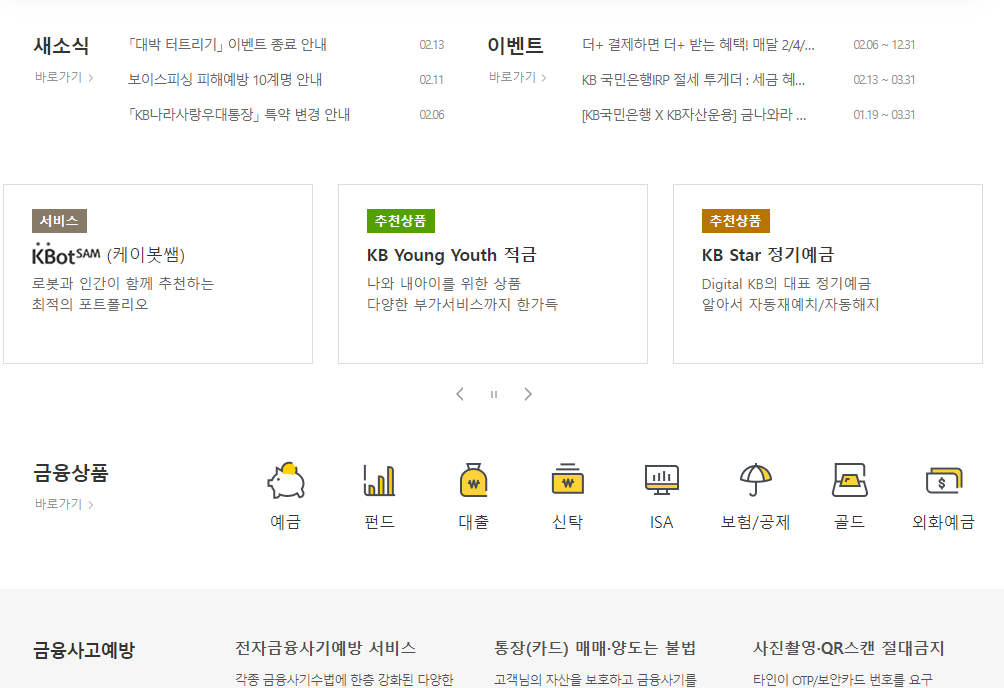The height and width of the screenshot is (688, 1004).
Task: Go to 금융상품 via 바로가기 link
Action: [x=64, y=504]
